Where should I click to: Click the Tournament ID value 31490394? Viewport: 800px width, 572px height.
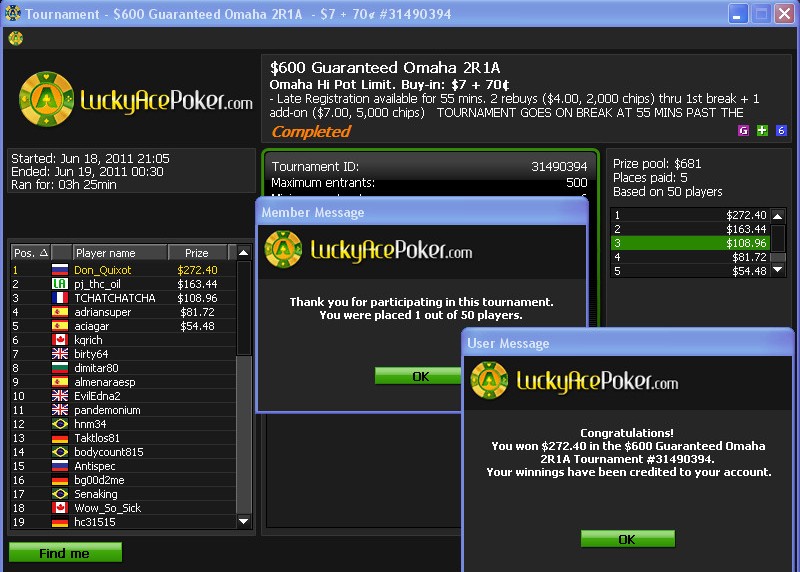[559, 167]
